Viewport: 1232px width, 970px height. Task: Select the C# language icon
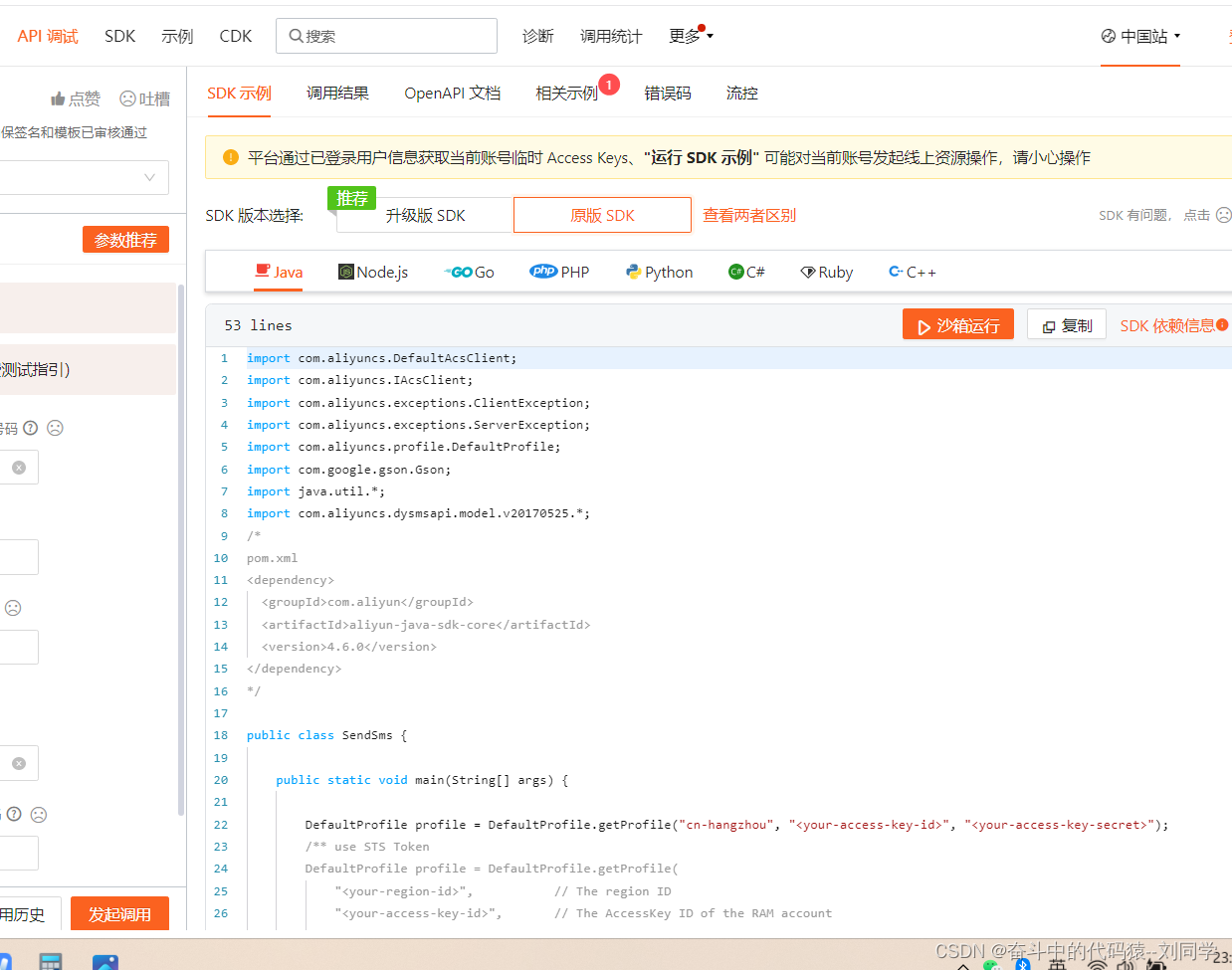736,272
